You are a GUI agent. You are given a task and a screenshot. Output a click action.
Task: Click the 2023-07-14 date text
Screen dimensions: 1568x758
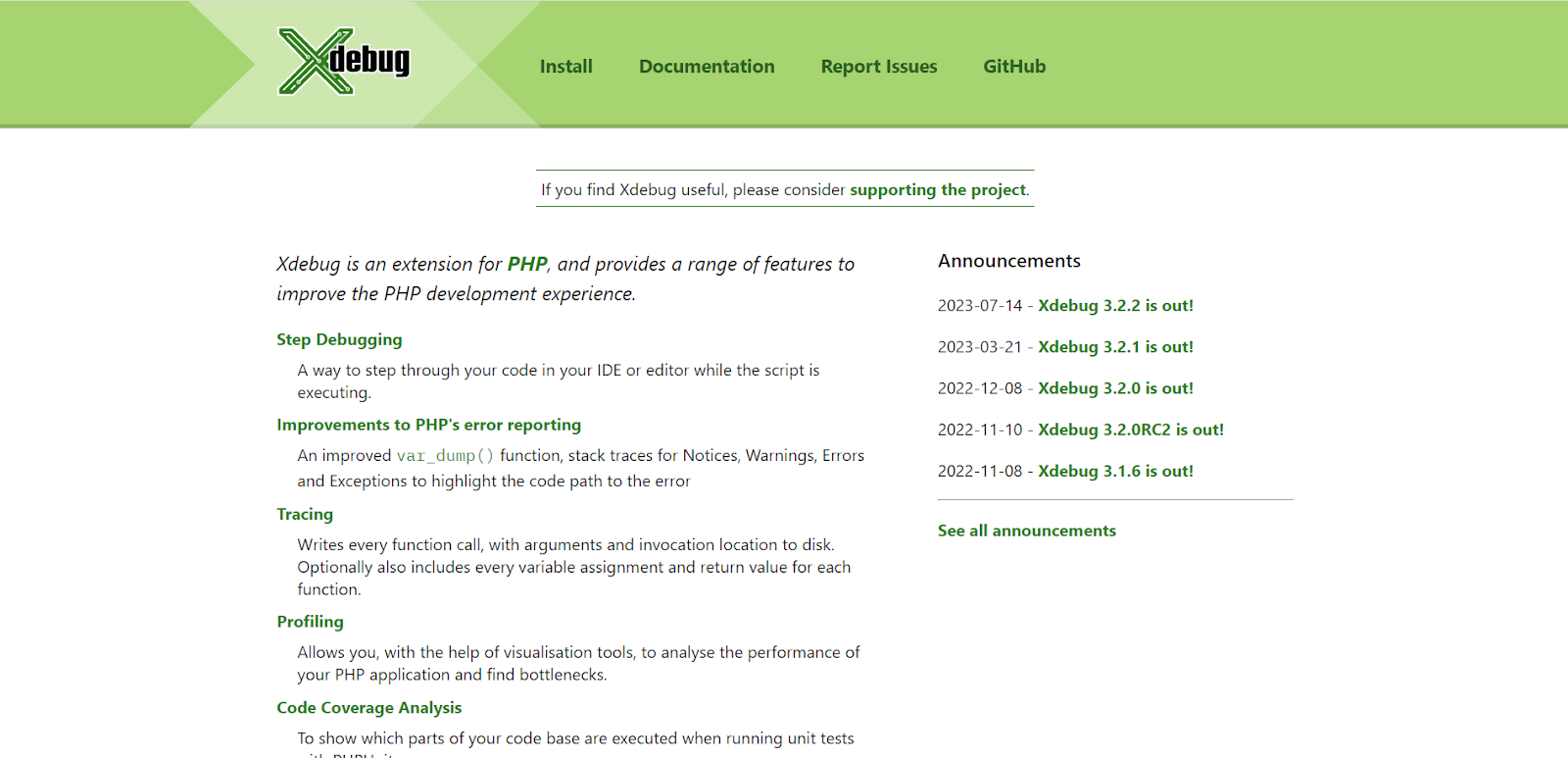click(x=979, y=305)
